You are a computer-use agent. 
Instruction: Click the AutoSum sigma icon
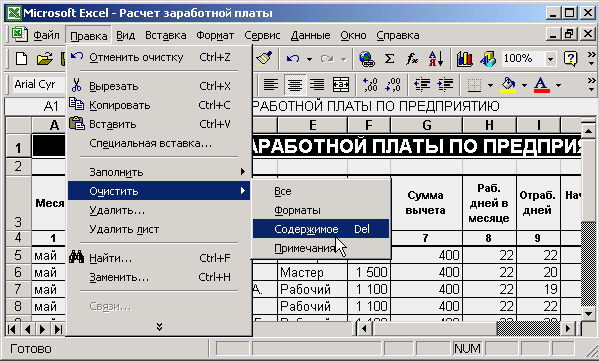389,59
